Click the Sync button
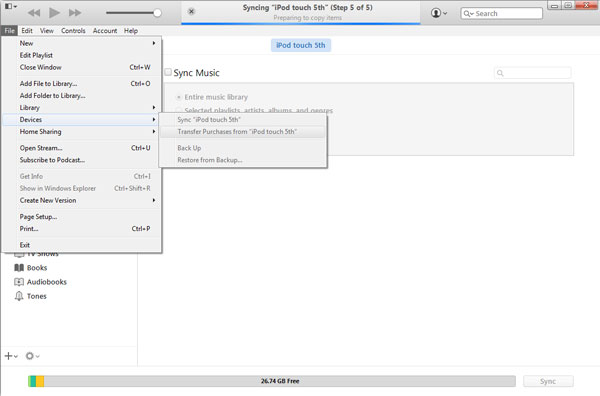Screen dimensions: 600x396 [x=548, y=381]
